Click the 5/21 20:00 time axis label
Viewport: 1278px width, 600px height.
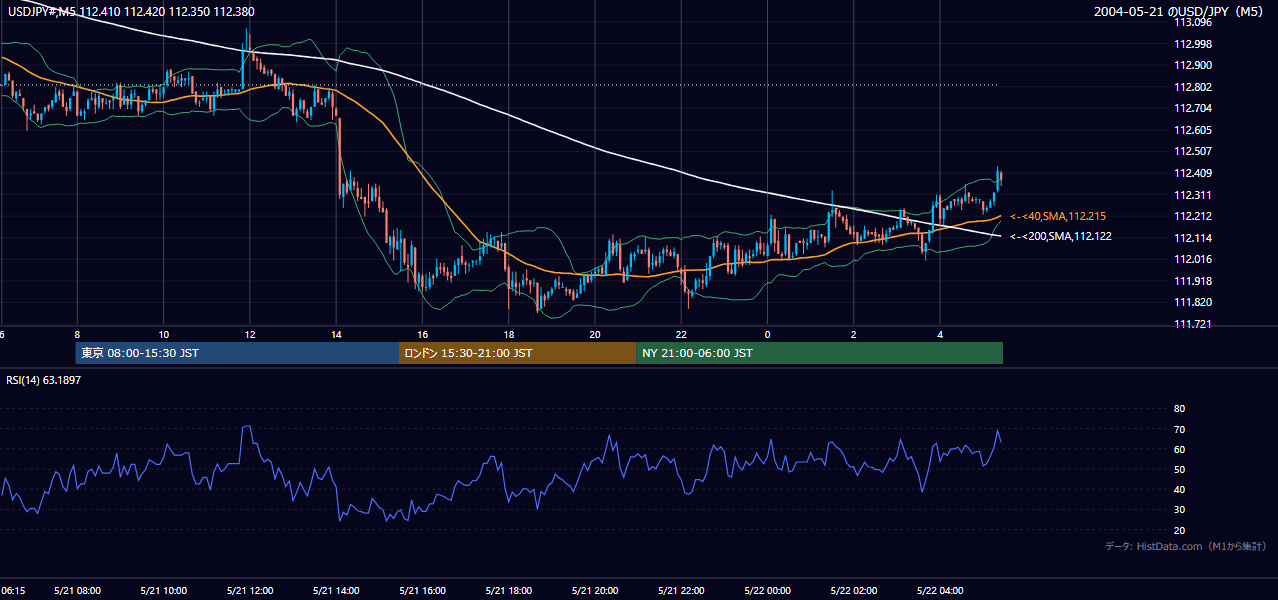click(595, 590)
